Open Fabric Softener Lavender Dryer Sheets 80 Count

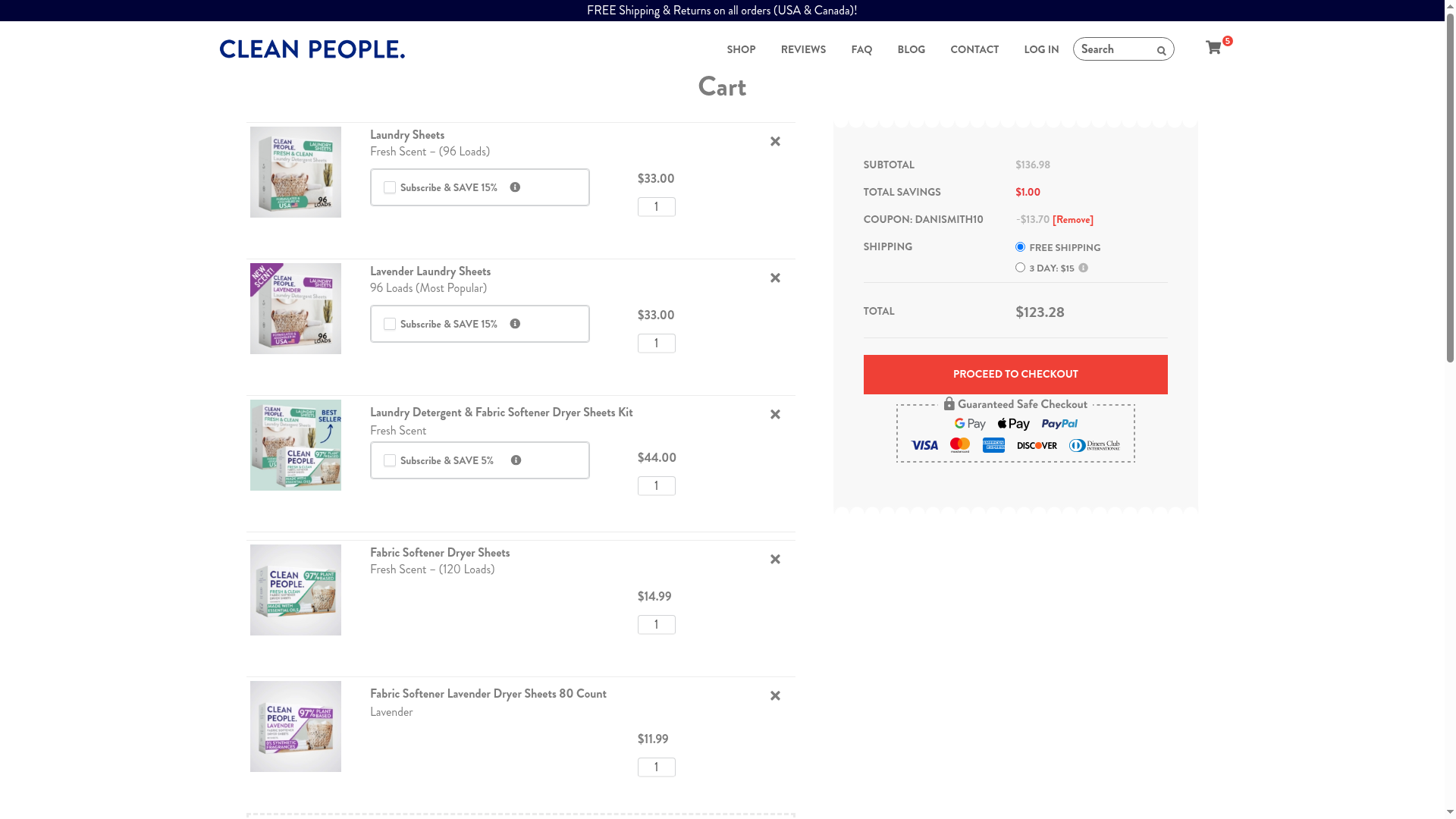point(488,694)
